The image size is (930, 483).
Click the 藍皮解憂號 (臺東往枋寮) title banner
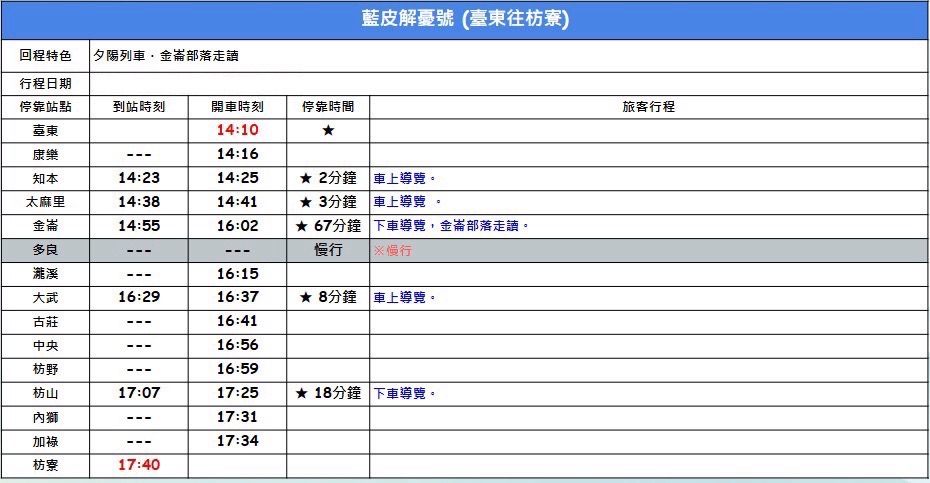(465, 19)
